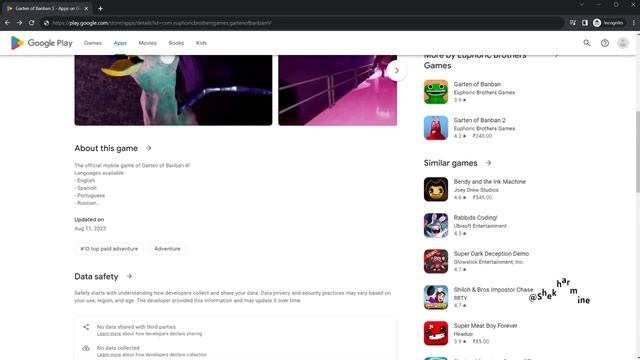Click the Adventure category chip
The width and height of the screenshot is (640, 360).
click(167, 249)
